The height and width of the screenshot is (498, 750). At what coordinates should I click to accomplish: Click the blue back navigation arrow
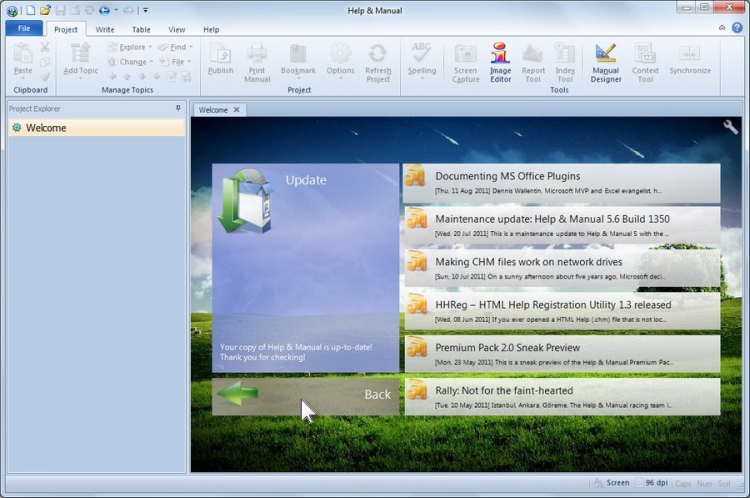[104, 10]
